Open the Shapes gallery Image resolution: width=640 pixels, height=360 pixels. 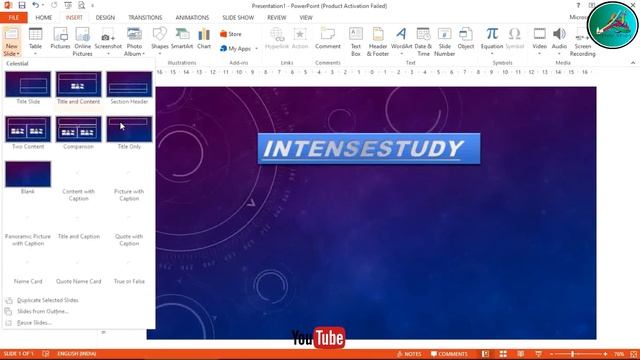pyautogui.click(x=160, y=41)
